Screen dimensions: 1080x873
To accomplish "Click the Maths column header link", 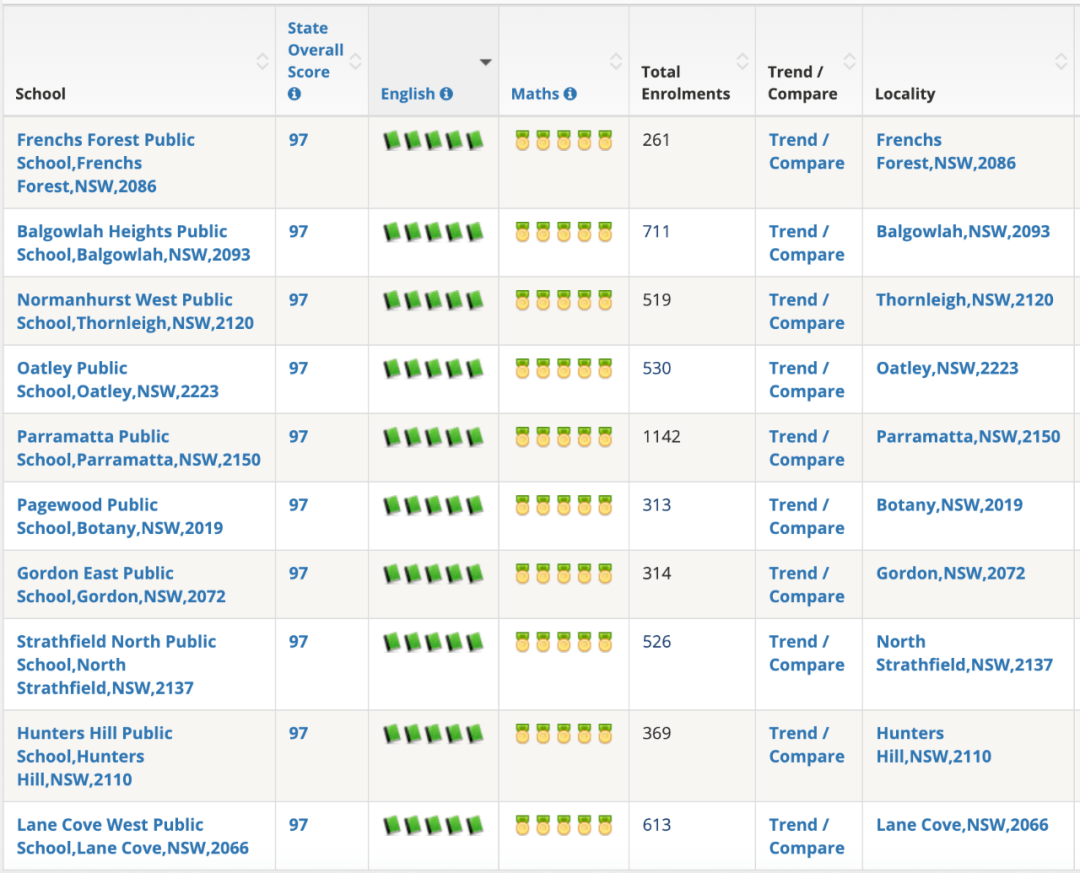I will coord(535,94).
